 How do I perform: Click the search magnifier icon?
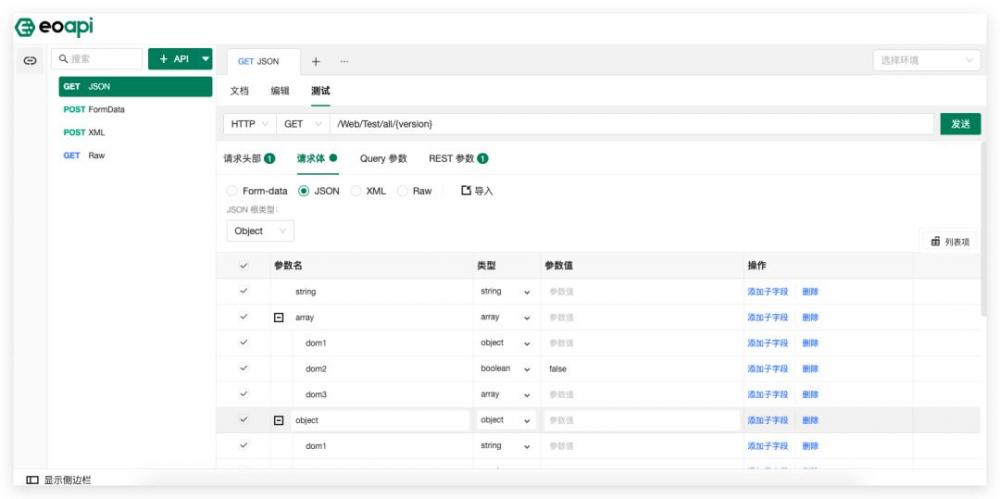(x=63, y=60)
